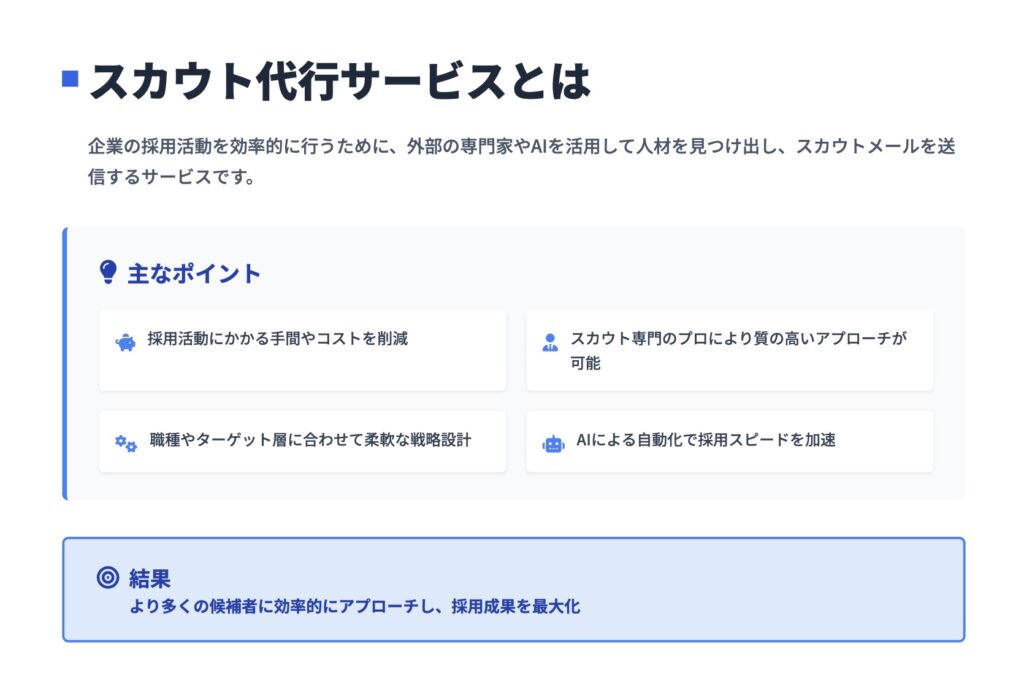Screen dimensions: 1024x681
Task: Select the 採用活動にかかる手間やコストを削減 card text
Action: click(277, 339)
